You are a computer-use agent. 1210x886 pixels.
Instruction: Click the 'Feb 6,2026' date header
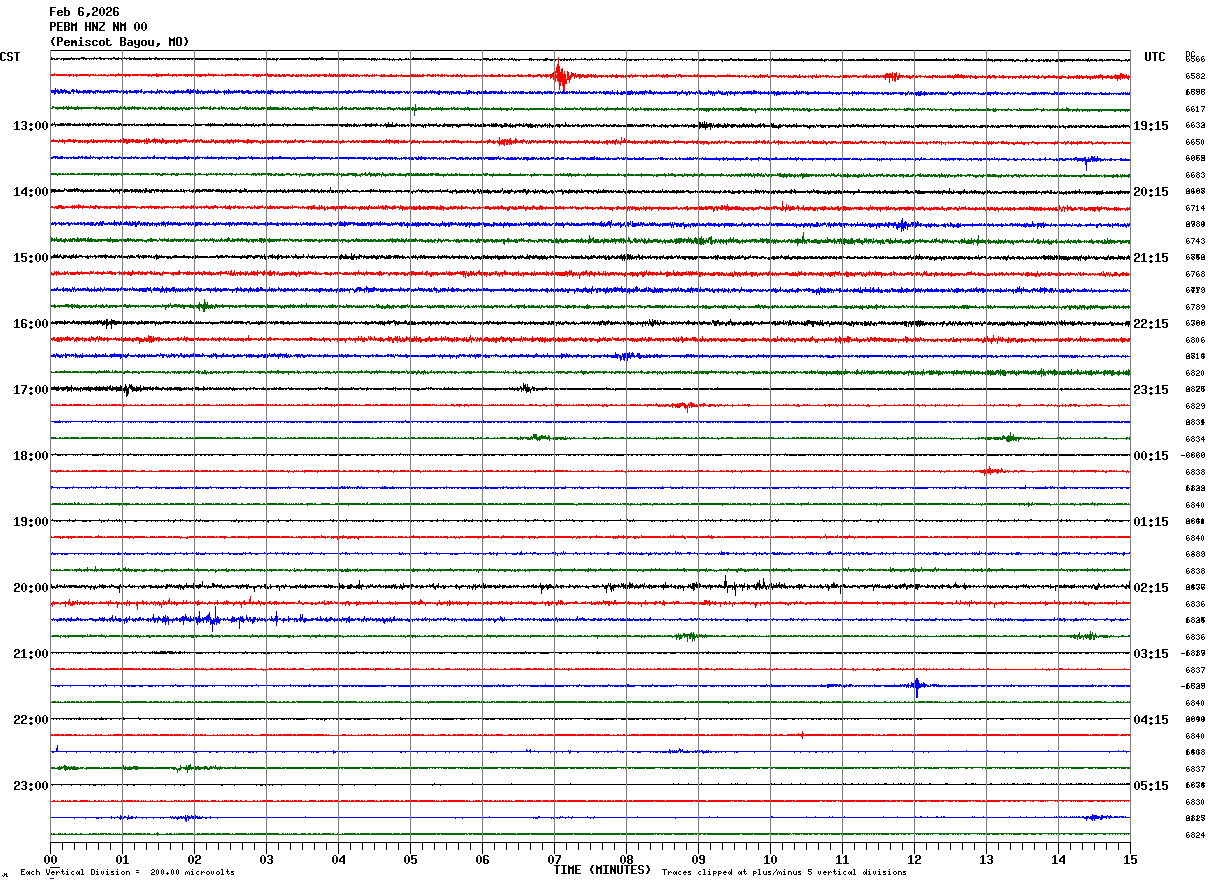point(84,12)
